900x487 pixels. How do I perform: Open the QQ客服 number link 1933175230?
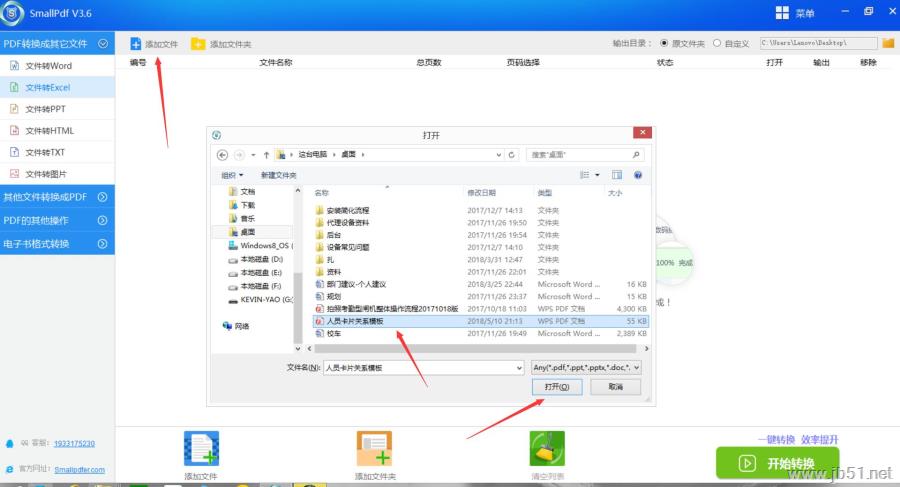tap(74, 443)
